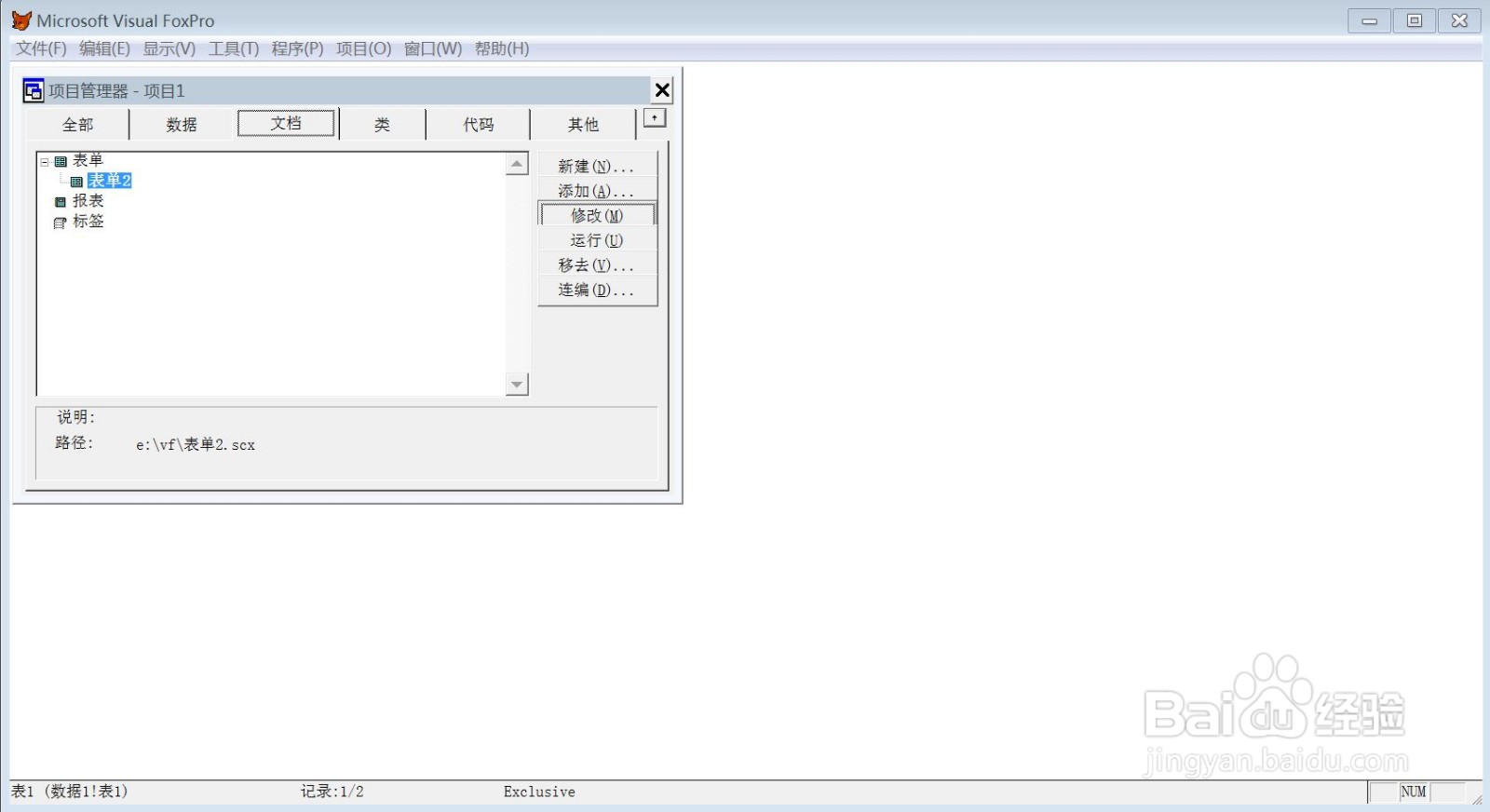Minimize the Visual FoxPro window
Image resolution: width=1490 pixels, height=812 pixels.
tap(1369, 20)
